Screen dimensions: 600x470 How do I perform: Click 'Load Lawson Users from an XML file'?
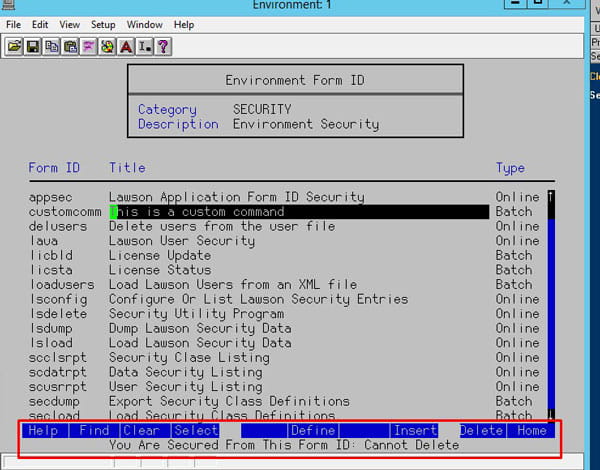(233, 285)
